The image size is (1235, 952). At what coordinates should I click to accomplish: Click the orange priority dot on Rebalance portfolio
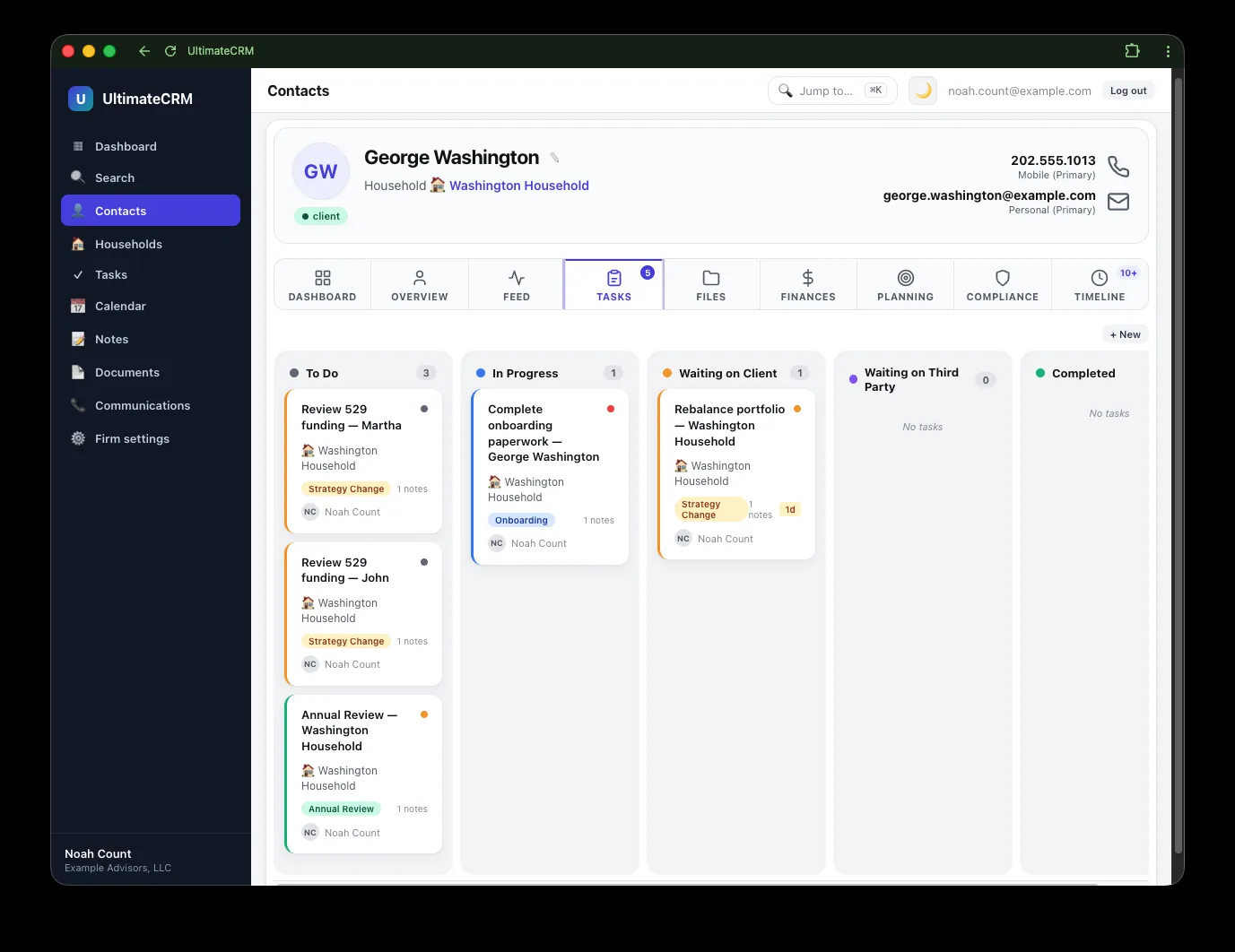pos(797,409)
